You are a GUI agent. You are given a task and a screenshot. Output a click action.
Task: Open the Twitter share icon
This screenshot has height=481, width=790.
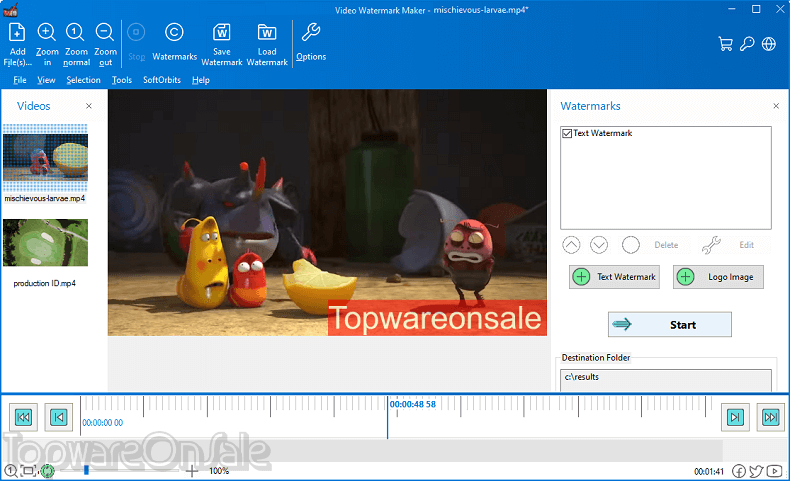756,471
